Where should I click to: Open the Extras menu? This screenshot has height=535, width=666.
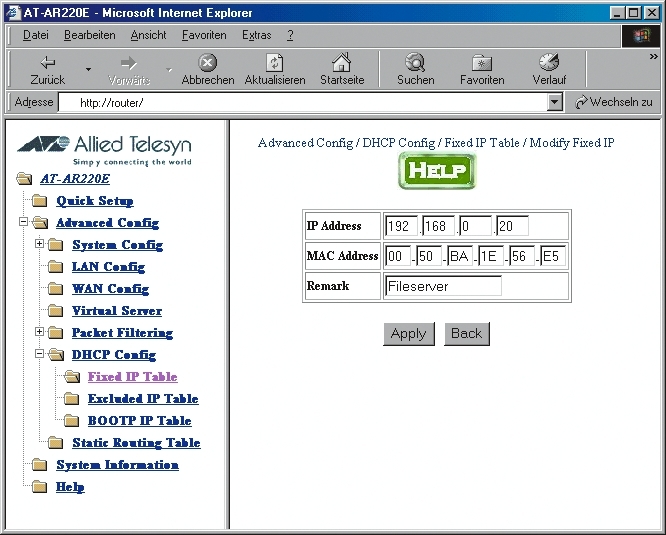257,35
